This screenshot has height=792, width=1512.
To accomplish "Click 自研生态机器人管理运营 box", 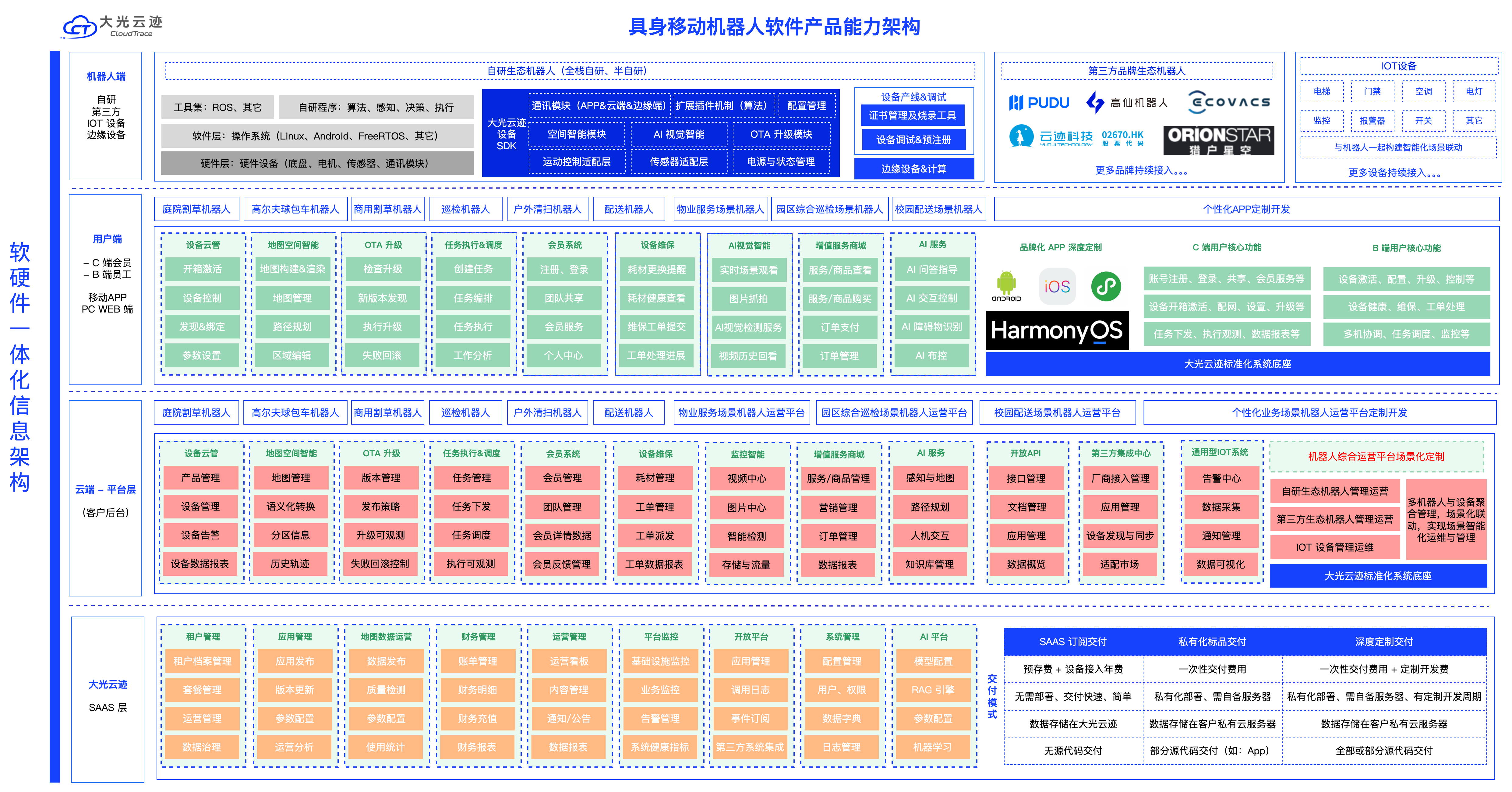I will pos(1335,491).
